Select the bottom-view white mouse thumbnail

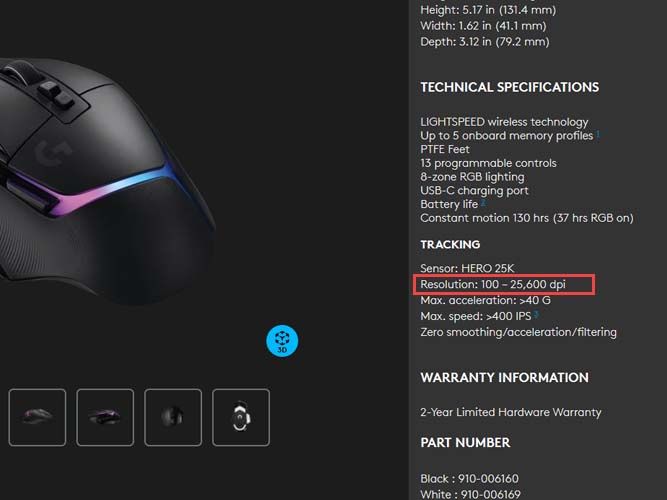[x=241, y=417]
